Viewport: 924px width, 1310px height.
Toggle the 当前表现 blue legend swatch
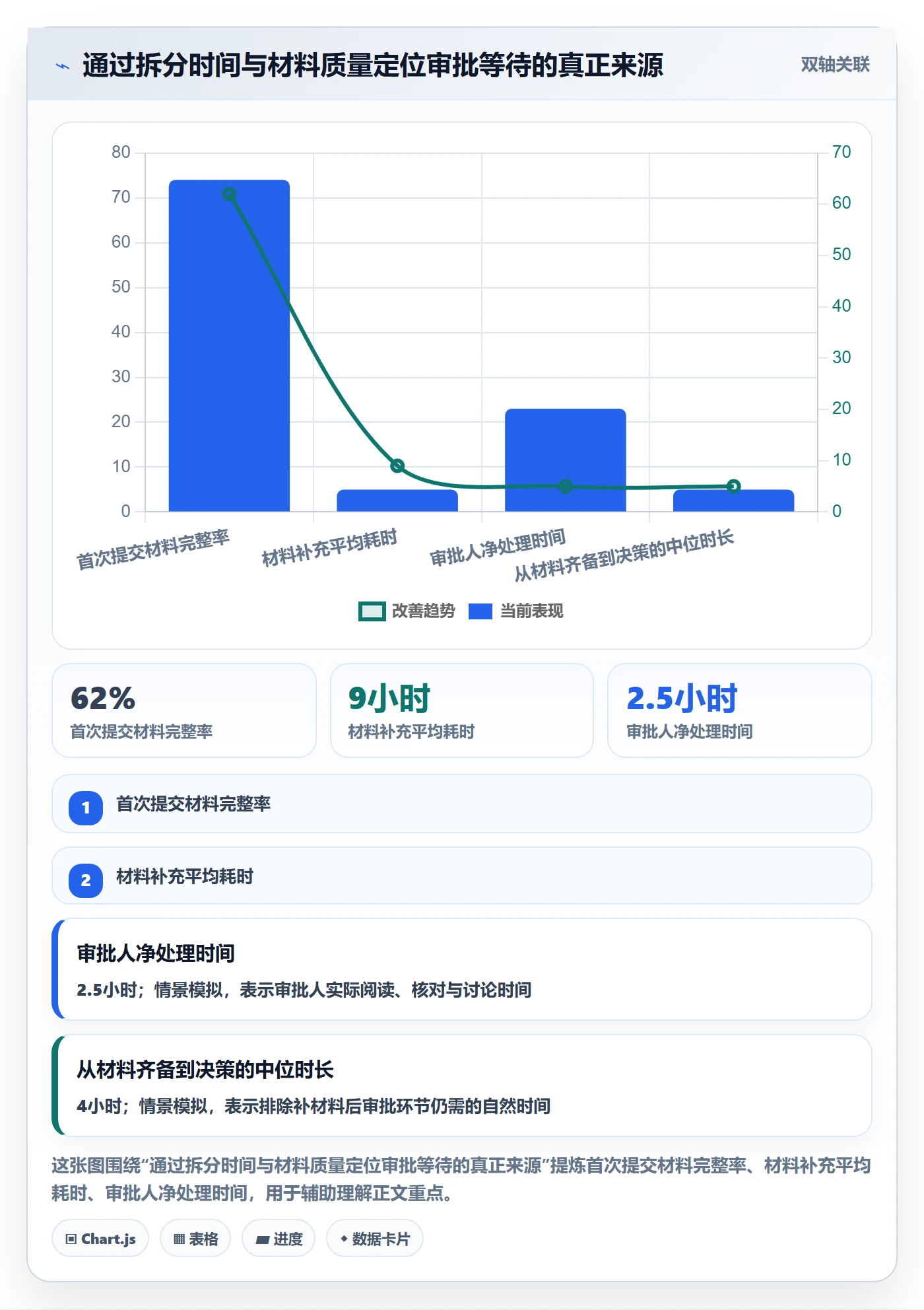pos(480,611)
